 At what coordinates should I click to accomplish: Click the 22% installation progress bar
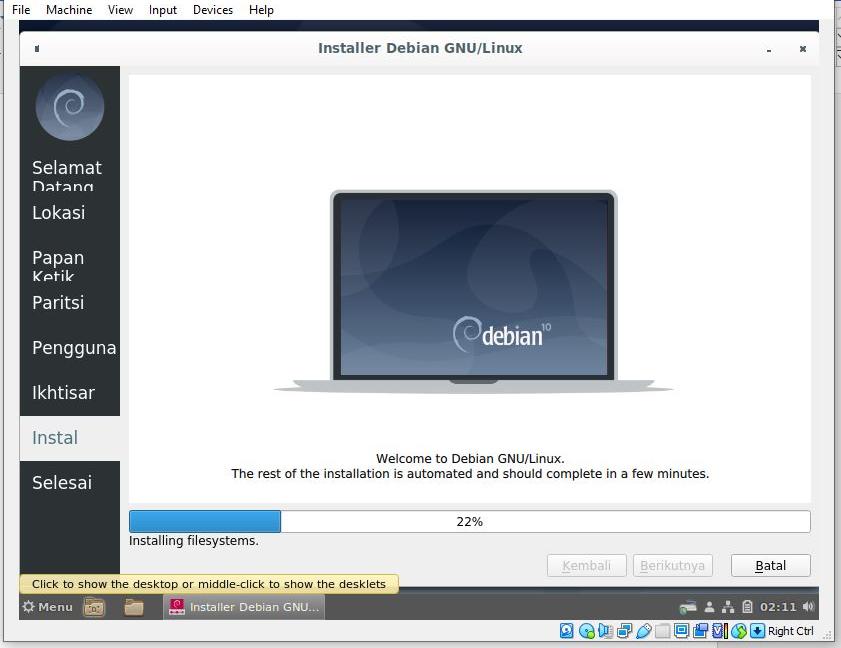point(469,521)
